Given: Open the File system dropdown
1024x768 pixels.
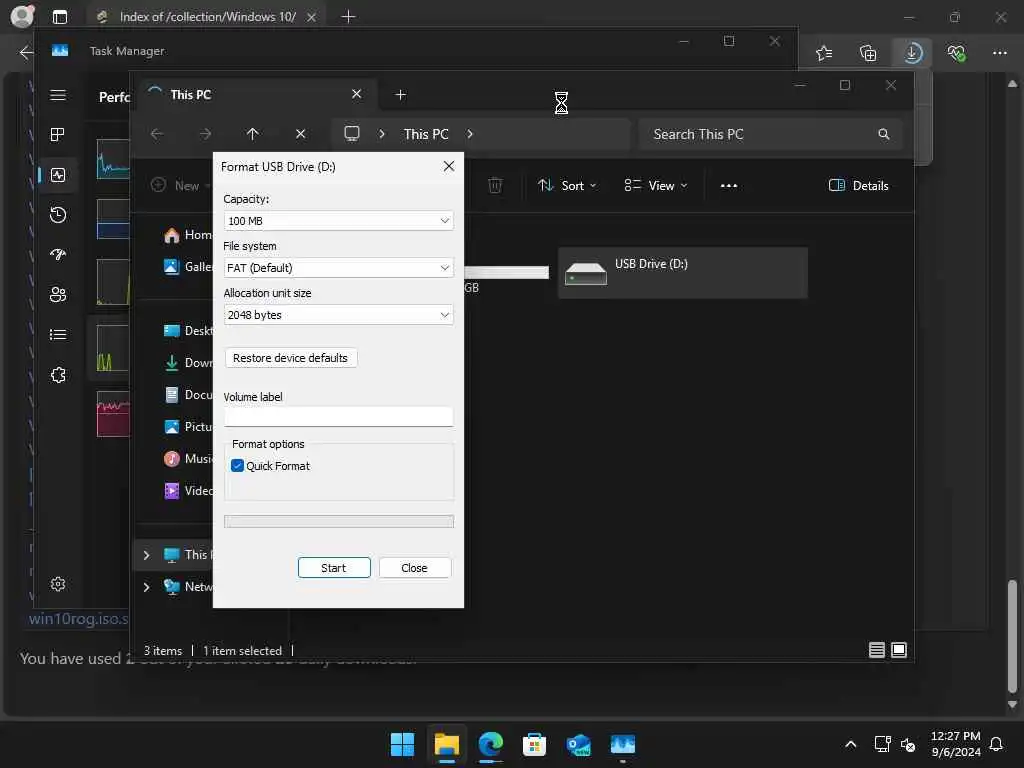Looking at the screenshot, I should tap(338, 268).
